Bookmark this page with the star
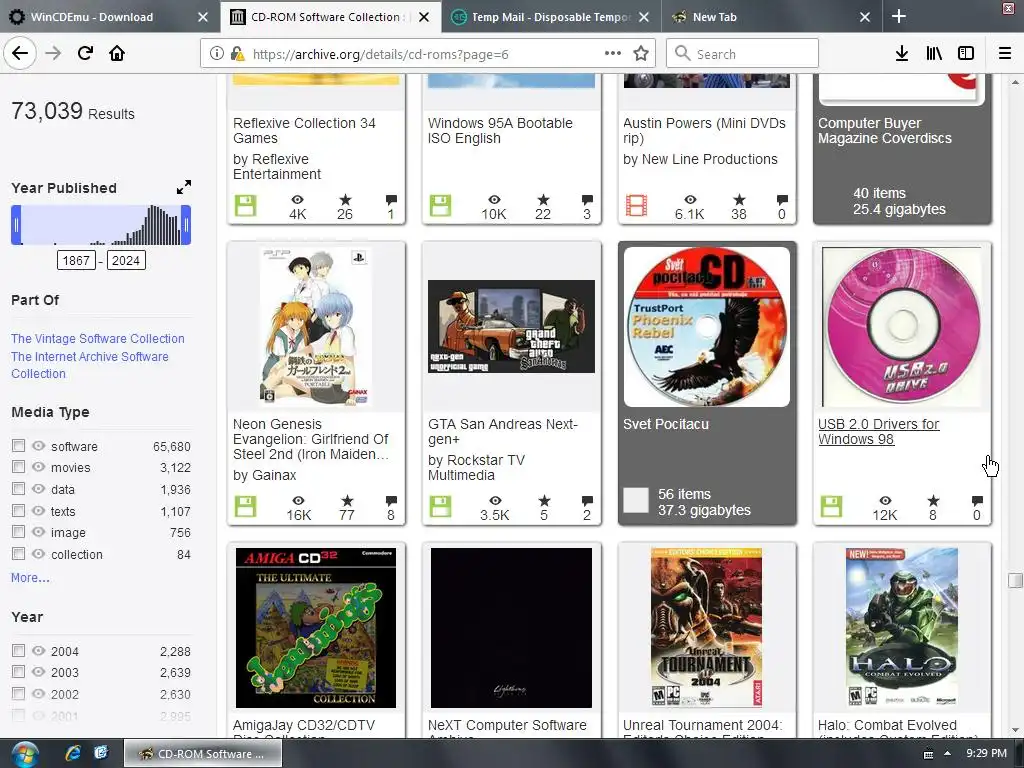The image size is (1024, 768). click(641, 53)
